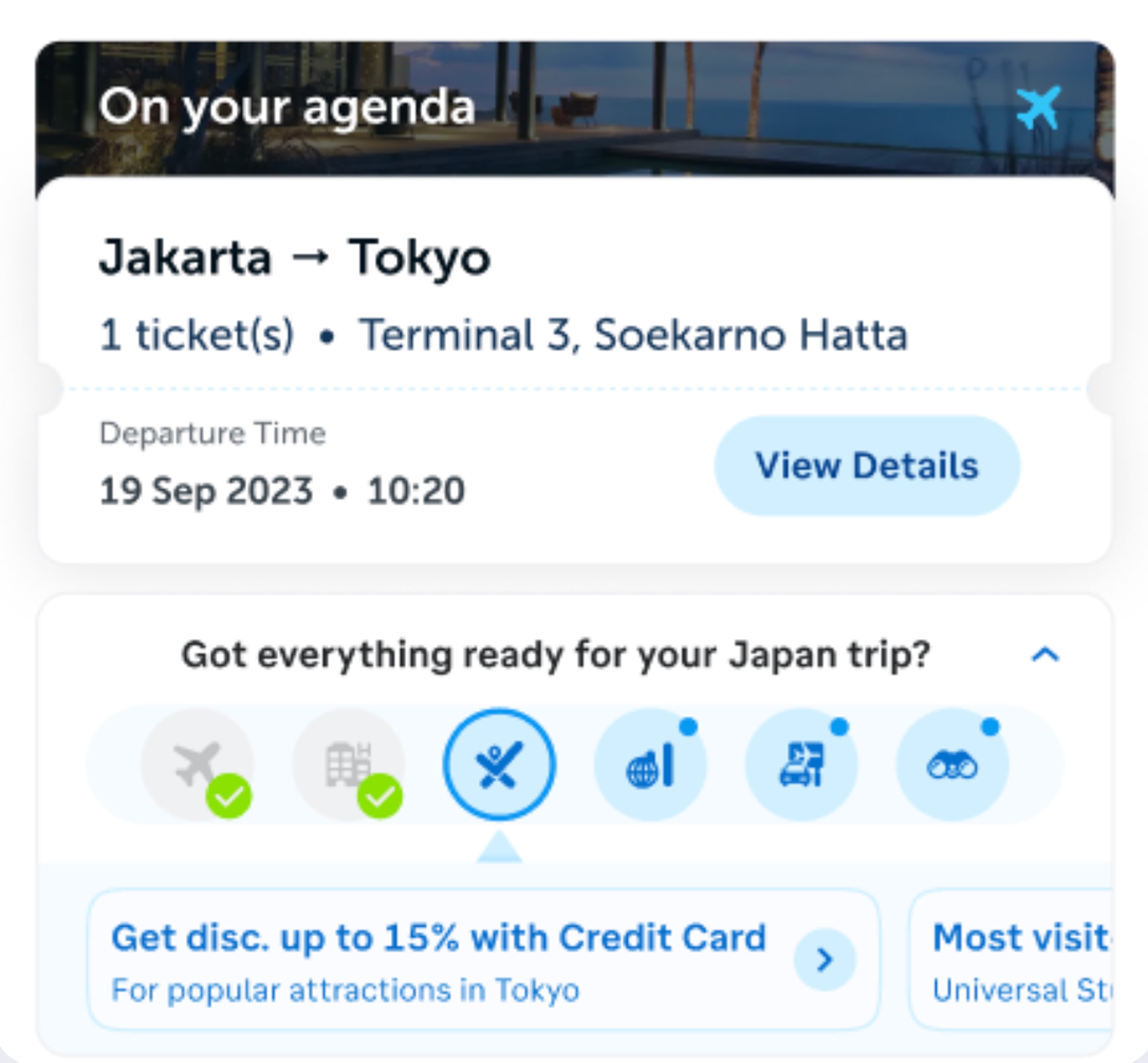Select the attractions and activities icon
The image size is (1148, 1063).
pos(499,764)
